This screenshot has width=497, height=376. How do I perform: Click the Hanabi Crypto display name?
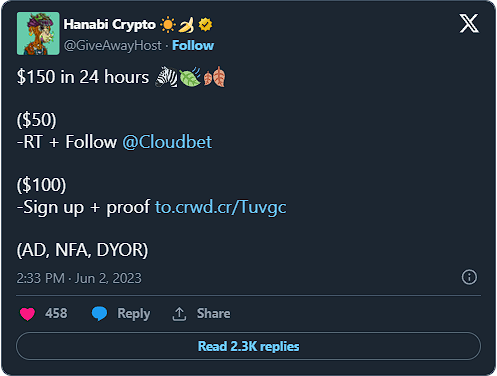pos(110,25)
